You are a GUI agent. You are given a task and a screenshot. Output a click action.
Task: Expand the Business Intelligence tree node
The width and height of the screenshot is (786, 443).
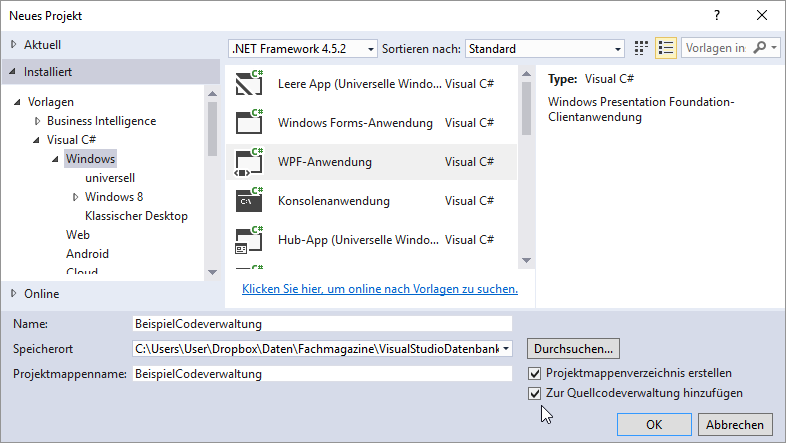(x=38, y=121)
